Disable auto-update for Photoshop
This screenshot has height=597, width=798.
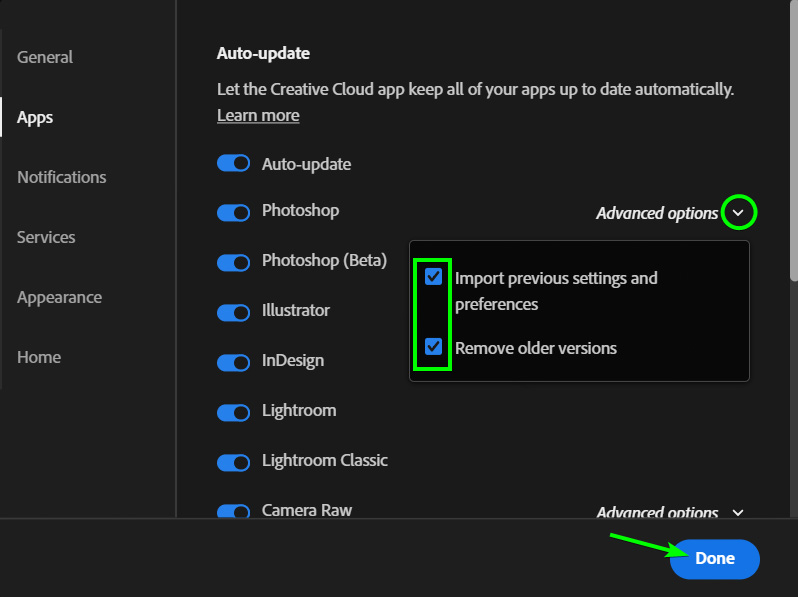pos(233,213)
